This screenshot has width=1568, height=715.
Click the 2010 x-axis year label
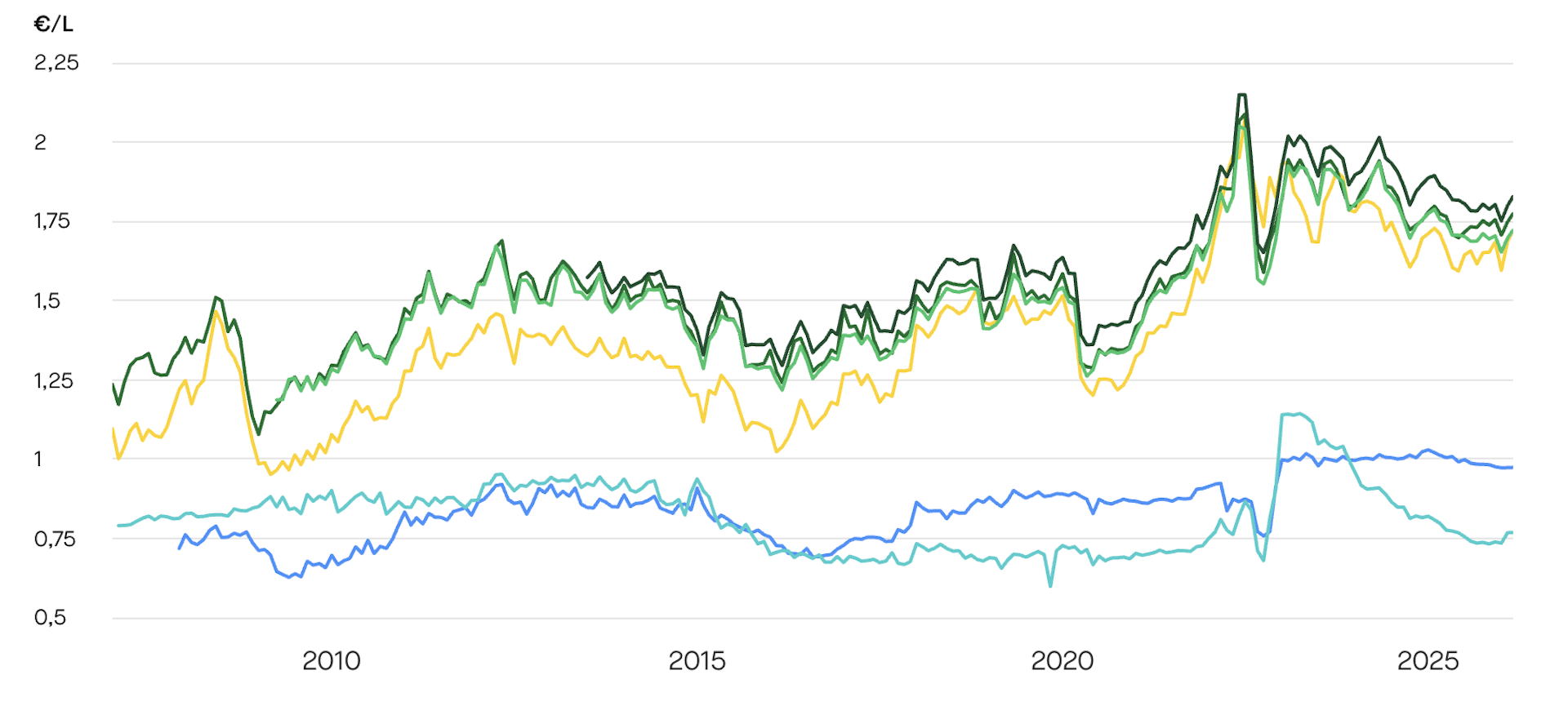pos(331,660)
